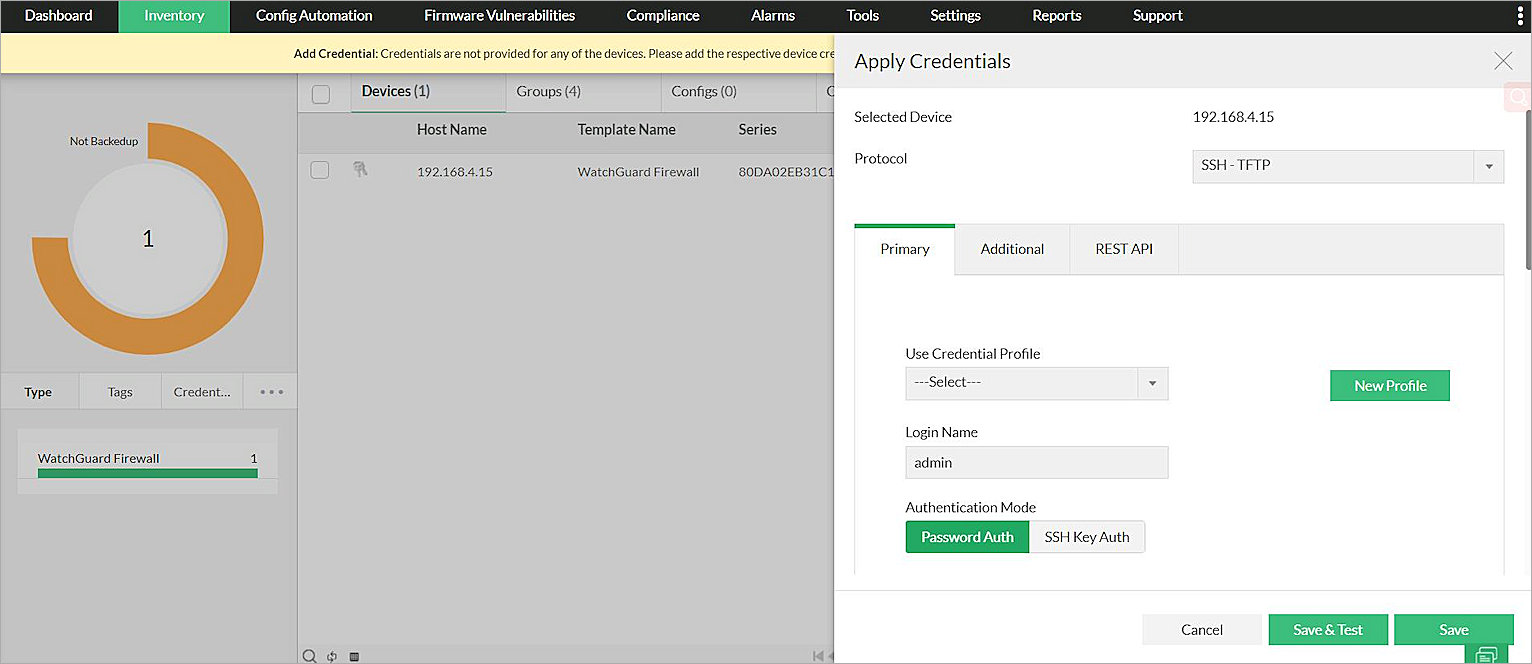
Task: Switch to the REST API tab
Action: 1124,249
